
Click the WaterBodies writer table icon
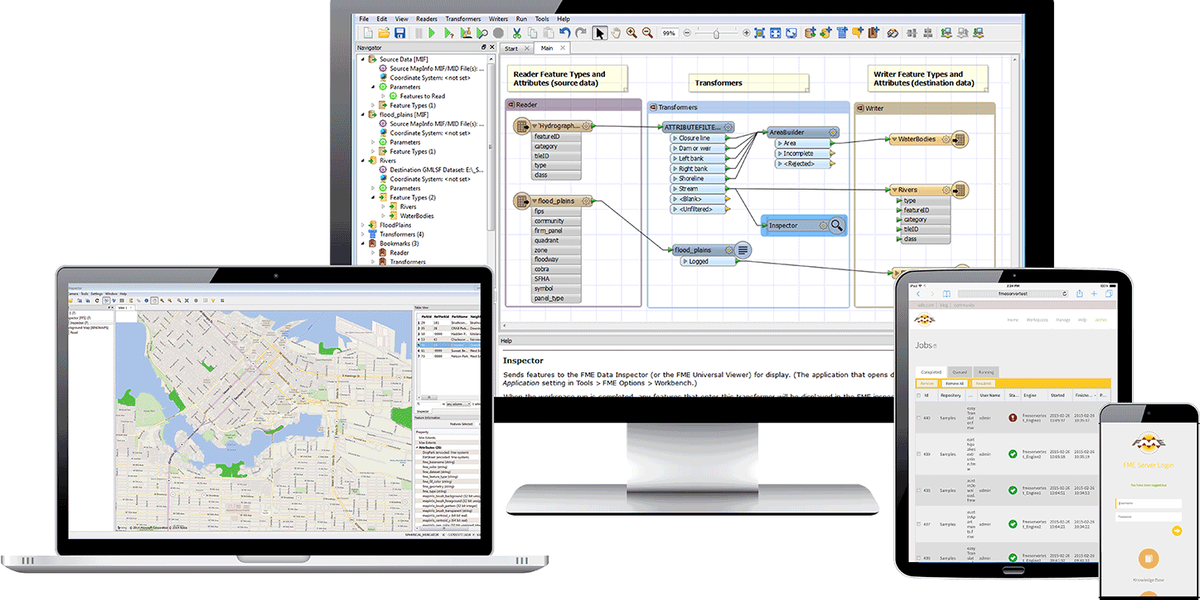pos(959,139)
